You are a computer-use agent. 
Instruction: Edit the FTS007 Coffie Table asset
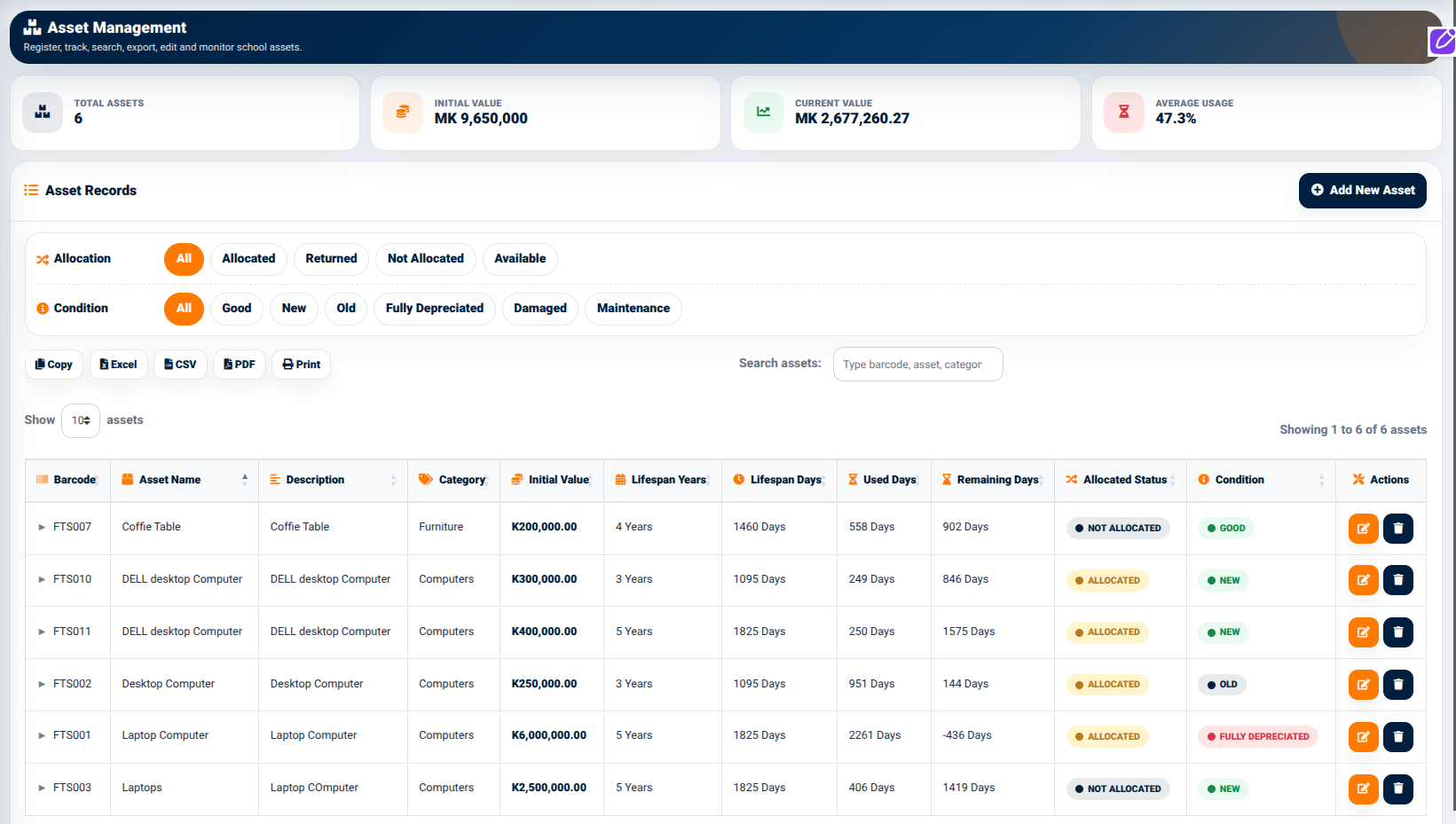point(1363,529)
